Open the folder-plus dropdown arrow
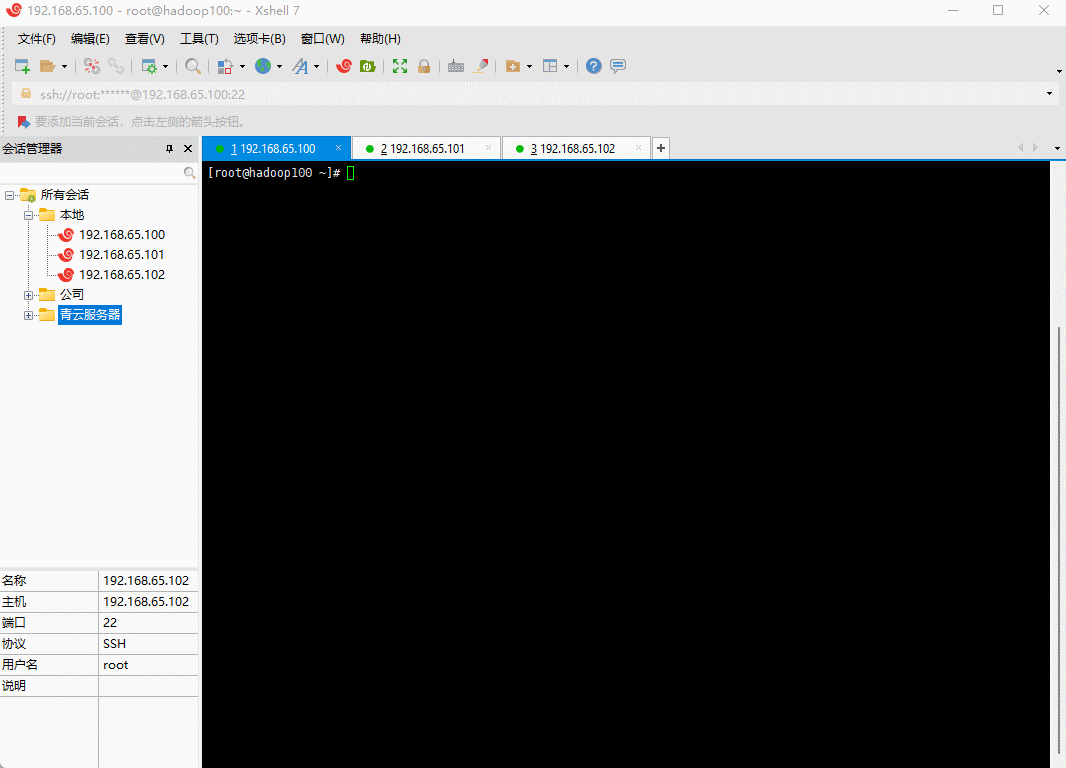Image resolution: width=1066 pixels, height=768 pixels. point(530,67)
